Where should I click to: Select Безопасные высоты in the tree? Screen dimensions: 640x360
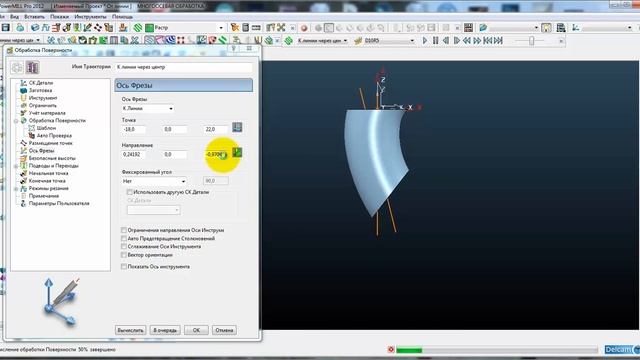point(52,158)
